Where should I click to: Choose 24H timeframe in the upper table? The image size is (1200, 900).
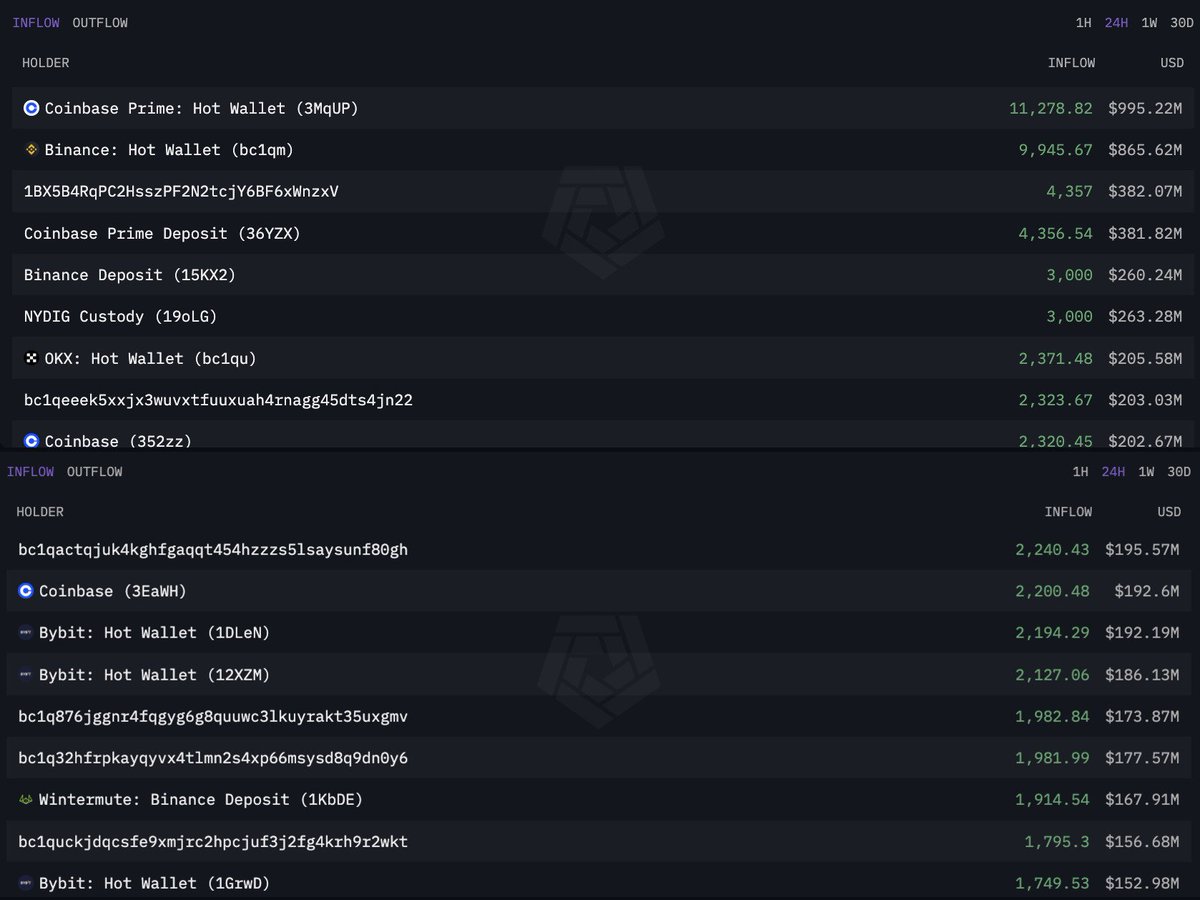coord(1116,23)
